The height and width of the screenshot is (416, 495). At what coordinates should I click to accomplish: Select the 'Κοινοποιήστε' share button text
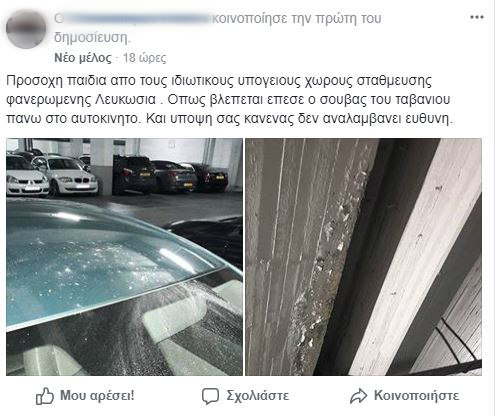click(x=416, y=396)
